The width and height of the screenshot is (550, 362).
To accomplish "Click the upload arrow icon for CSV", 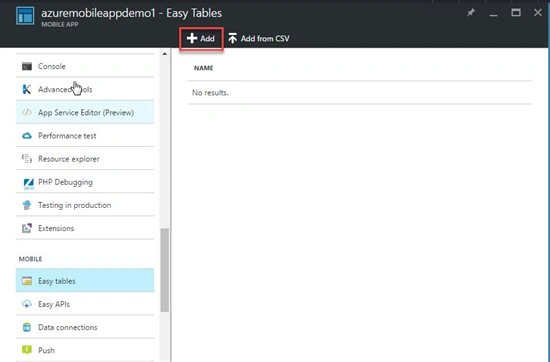I will (233, 38).
